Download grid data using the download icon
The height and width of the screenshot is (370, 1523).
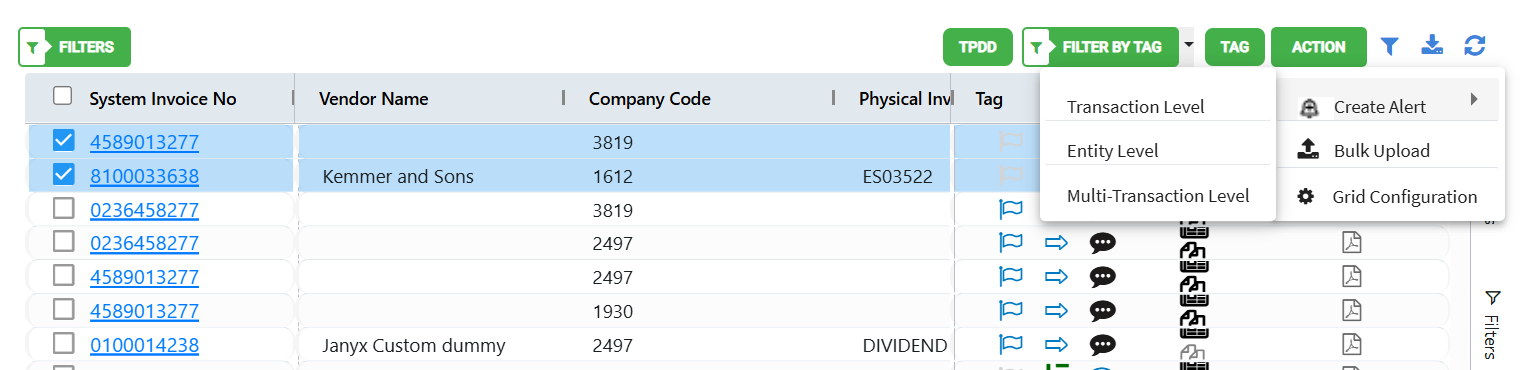coord(1433,45)
